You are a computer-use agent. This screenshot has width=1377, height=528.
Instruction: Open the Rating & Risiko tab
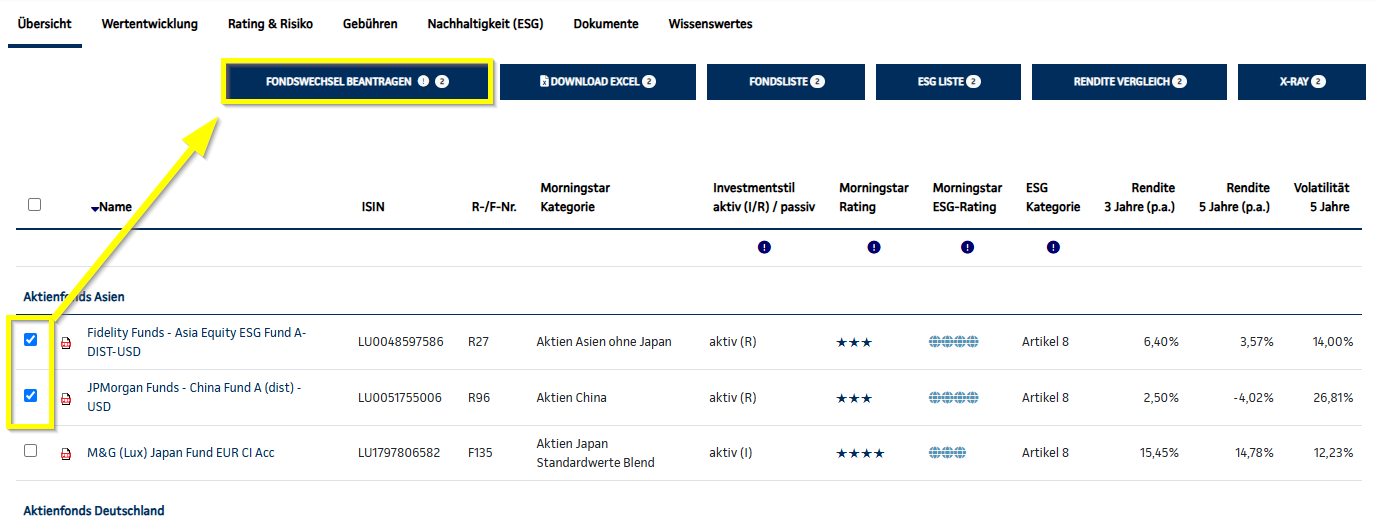coord(270,24)
